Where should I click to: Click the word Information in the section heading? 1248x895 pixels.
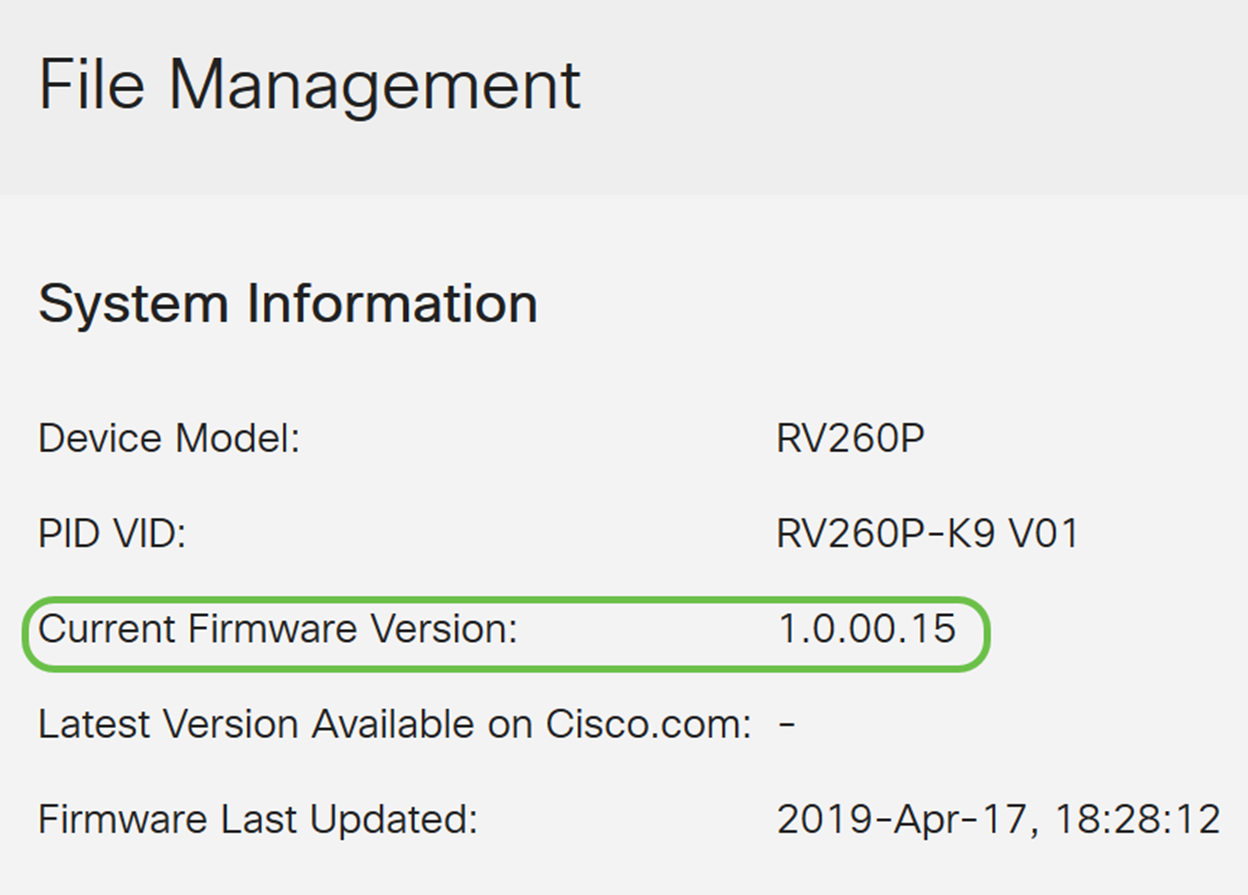(392, 303)
